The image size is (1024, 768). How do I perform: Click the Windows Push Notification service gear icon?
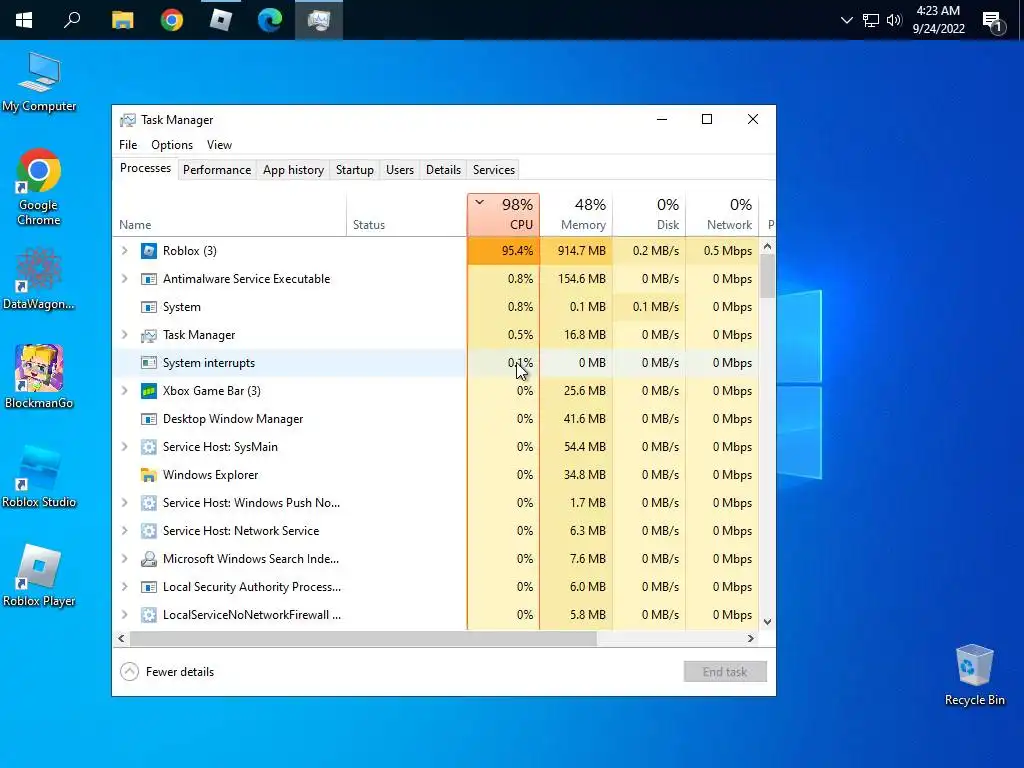[x=149, y=503]
